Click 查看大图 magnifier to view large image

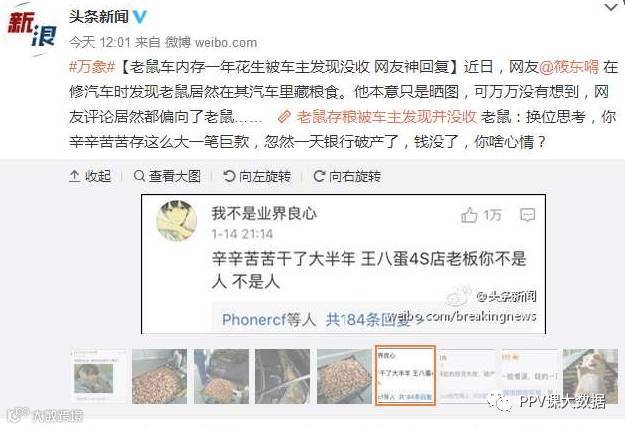click(x=167, y=176)
